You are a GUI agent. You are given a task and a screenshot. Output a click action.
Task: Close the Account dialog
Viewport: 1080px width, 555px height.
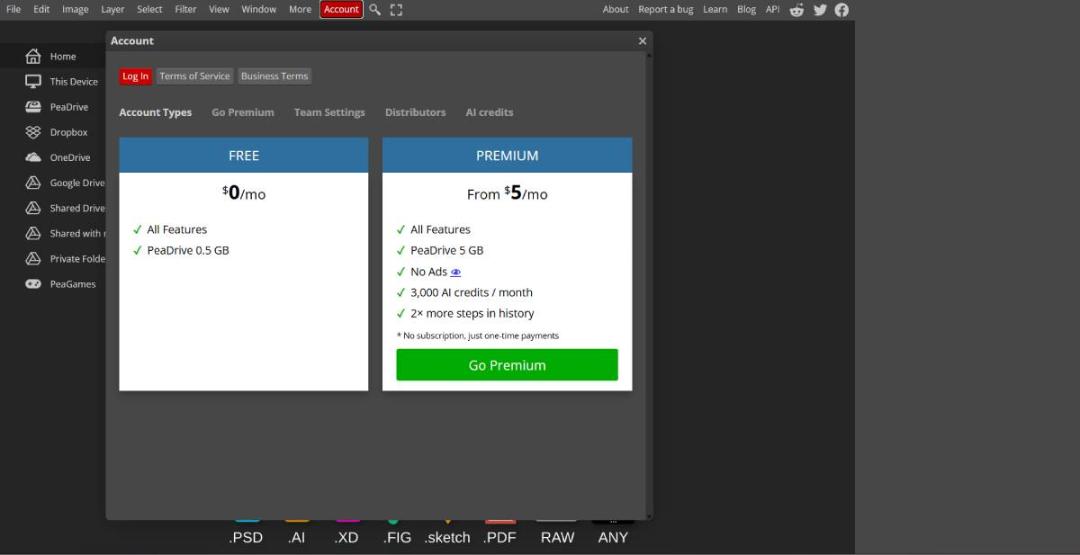pos(642,41)
